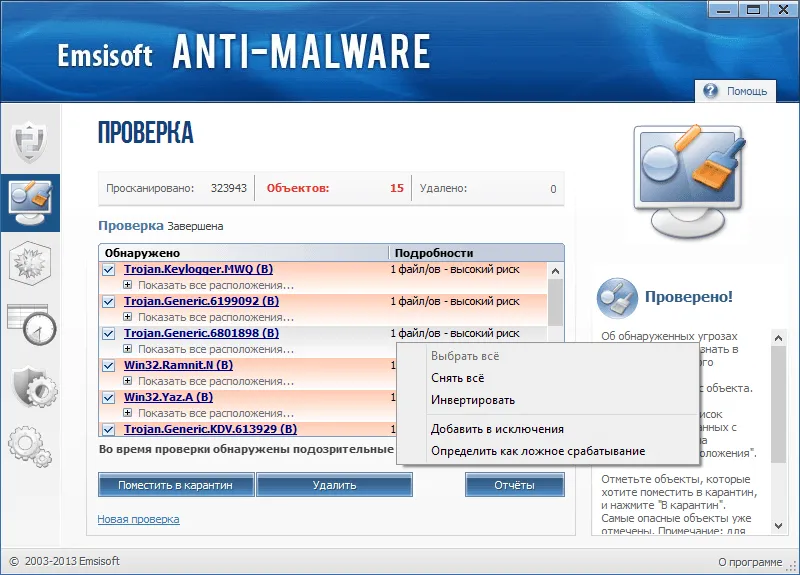
Task: Select the Scan computer sidebar icon
Action: [x=30, y=203]
